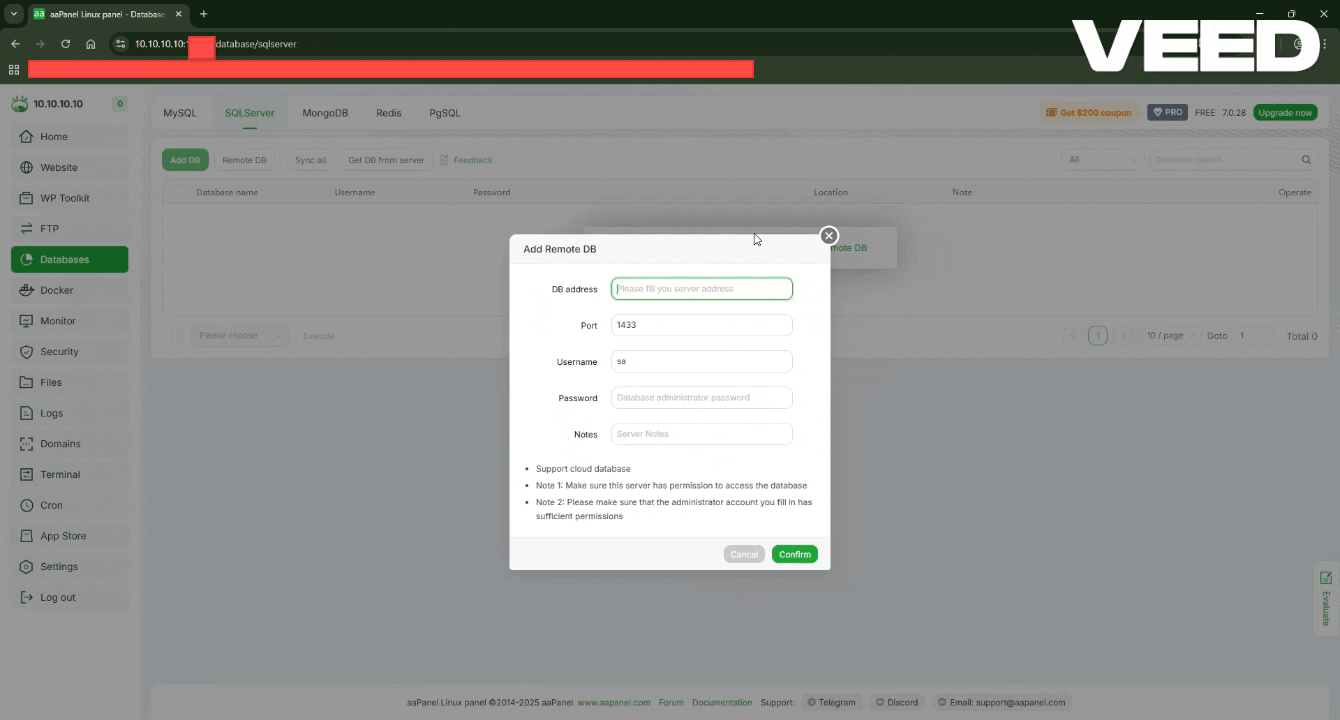Close the Add Remote DB dialog
Screen dimensions: 1340x720
tap(828, 235)
